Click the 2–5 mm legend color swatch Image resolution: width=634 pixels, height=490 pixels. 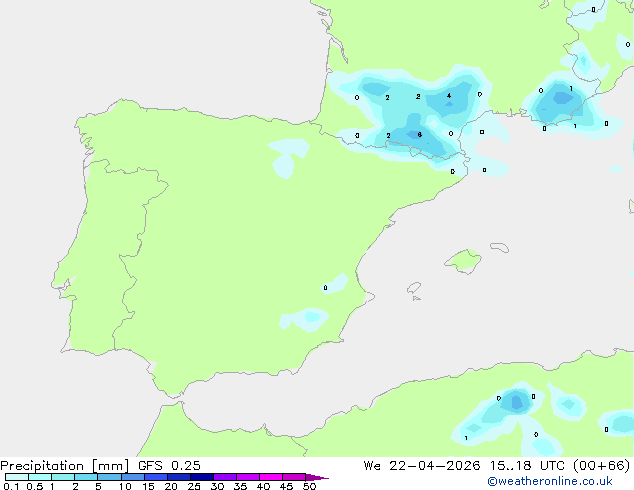[x=86, y=477]
